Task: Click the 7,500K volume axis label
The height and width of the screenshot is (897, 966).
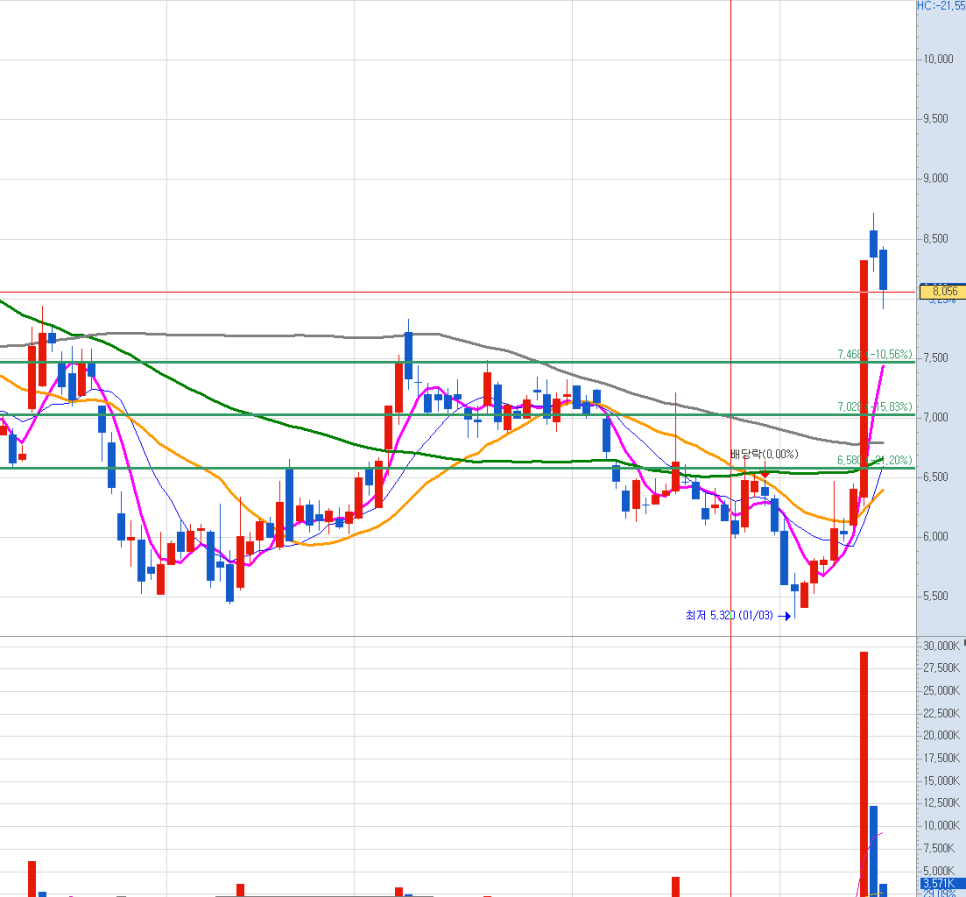Action: tap(939, 848)
